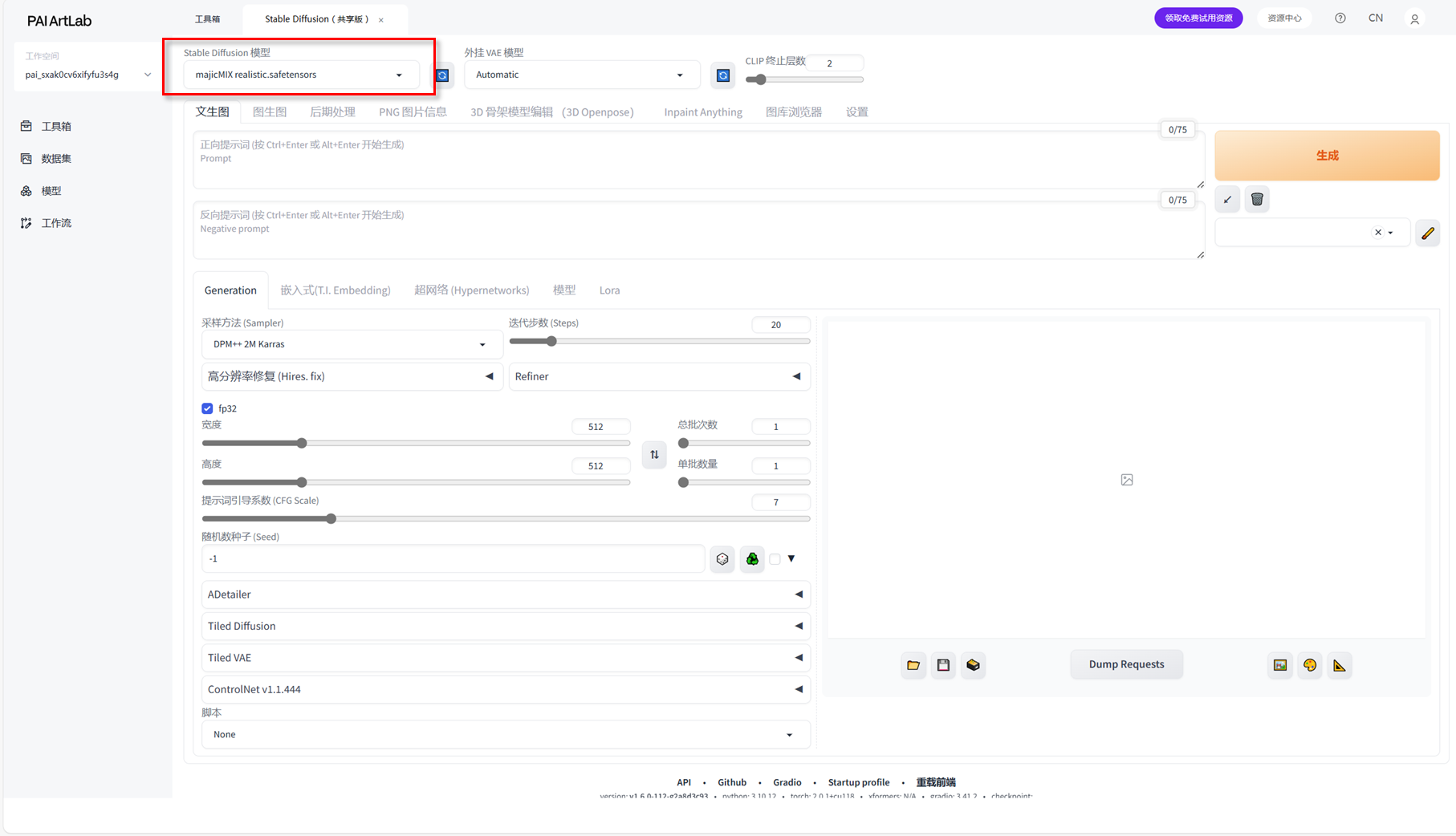Send image to img2img with picture icon
1456x836 pixels.
coord(1280,665)
